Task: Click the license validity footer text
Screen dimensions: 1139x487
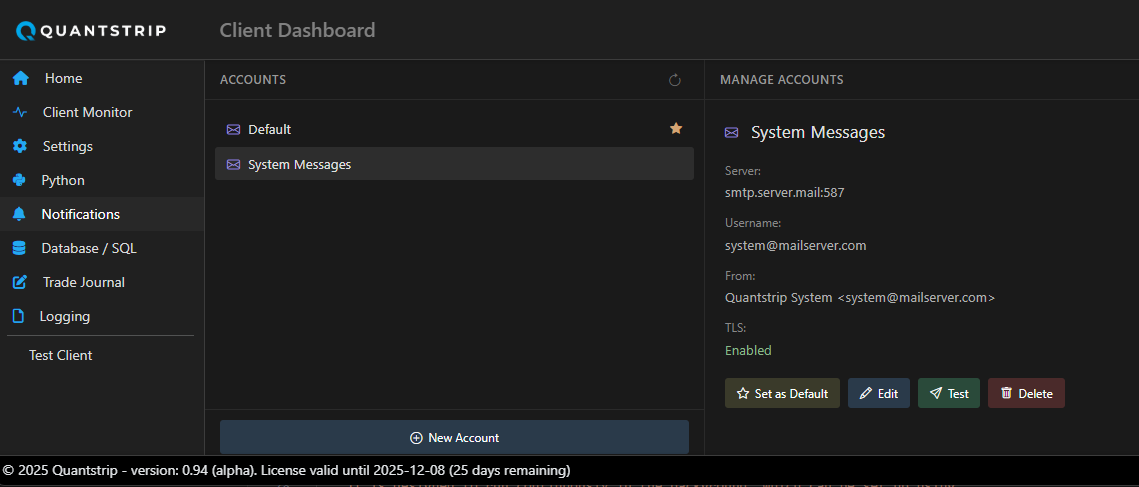Action: pos(286,470)
